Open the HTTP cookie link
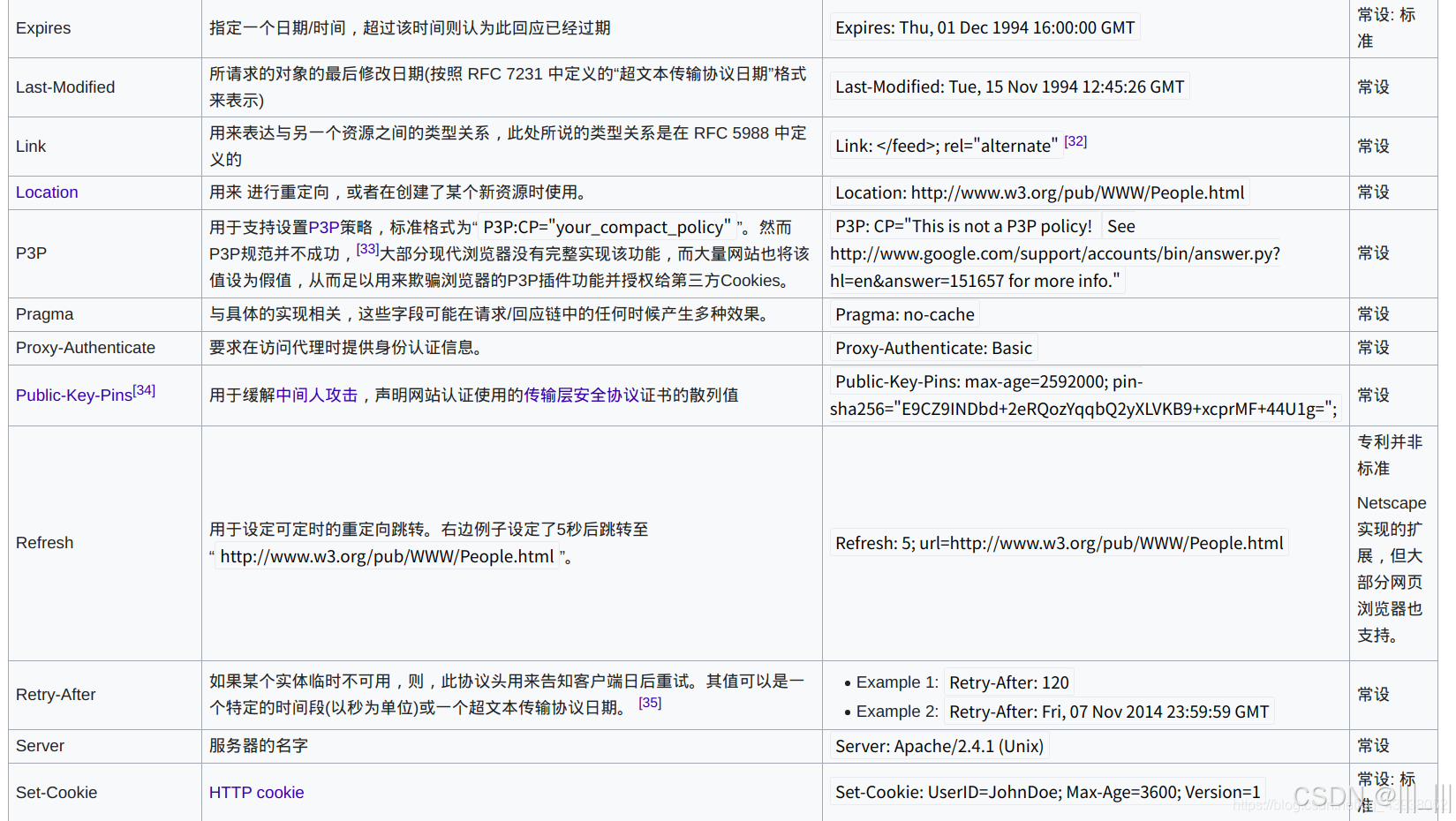The image size is (1456, 821). (x=256, y=793)
